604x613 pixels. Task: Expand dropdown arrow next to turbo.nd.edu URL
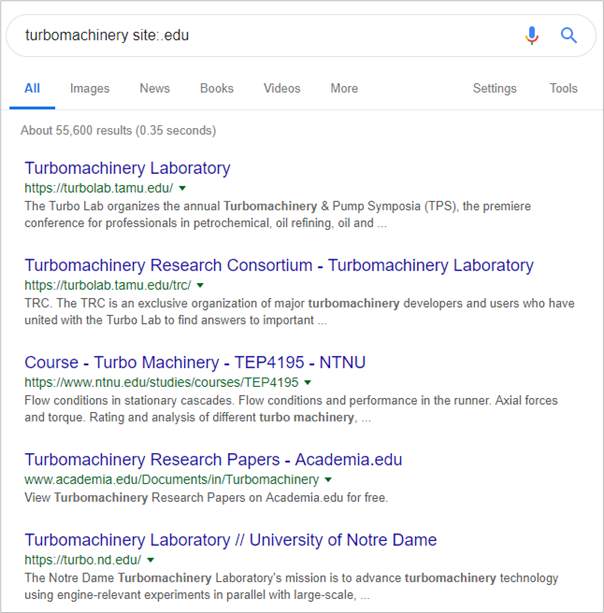coord(151,560)
